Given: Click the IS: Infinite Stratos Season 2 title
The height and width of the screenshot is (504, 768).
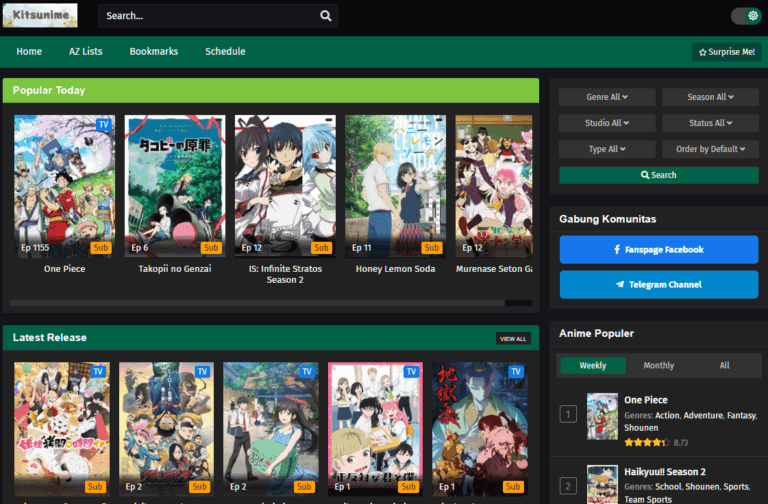Looking at the screenshot, I should 285,274.
